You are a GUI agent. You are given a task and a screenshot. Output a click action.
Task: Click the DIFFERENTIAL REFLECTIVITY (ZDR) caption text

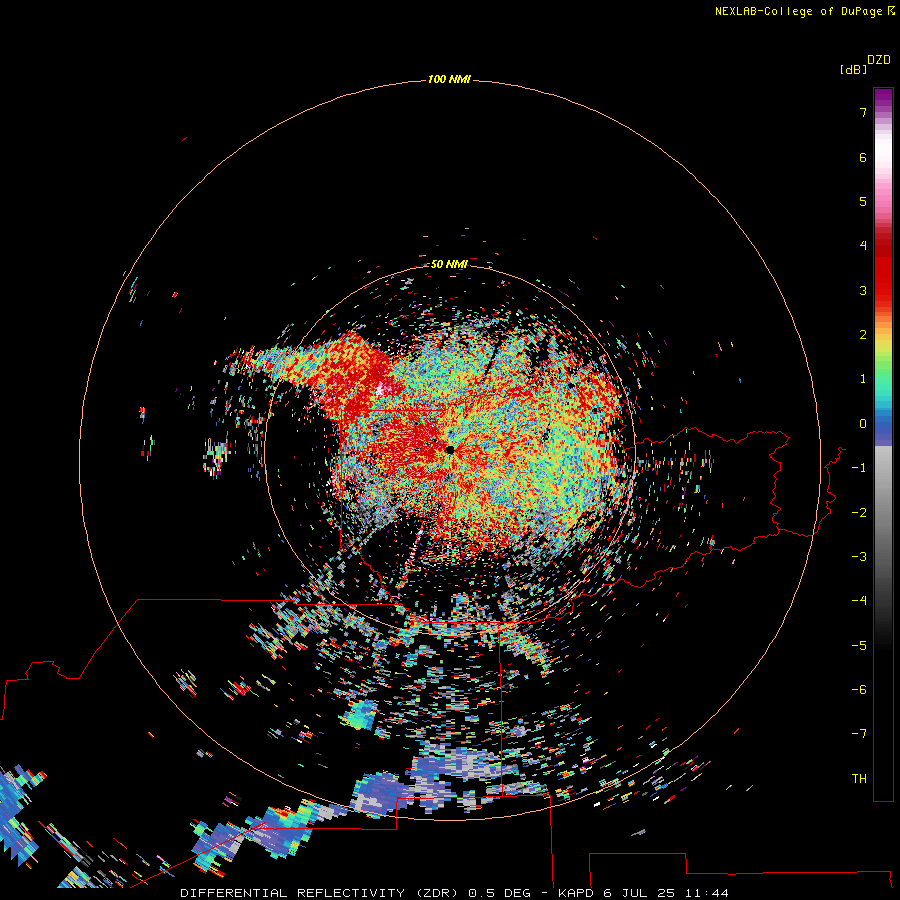319,893
